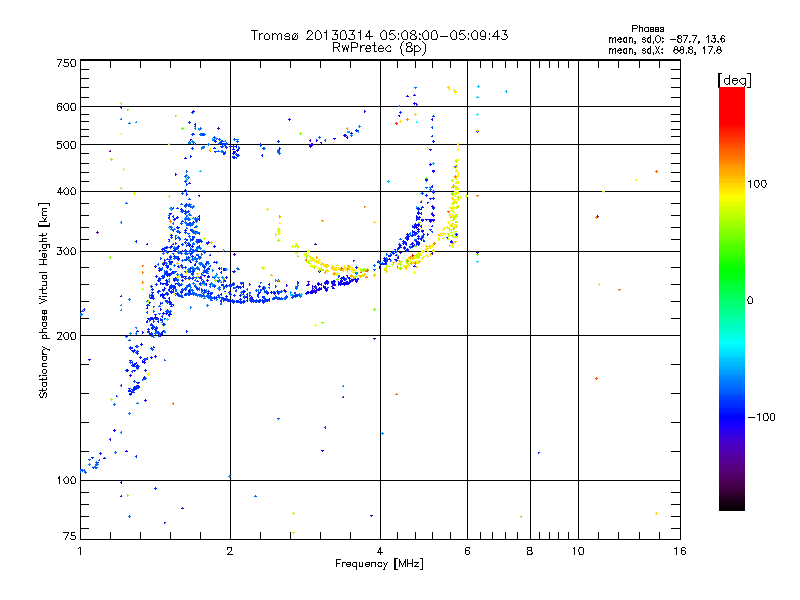Select the "mean, sd,O: -87.7, 13.6" line
This screenshot has width=800, height=600.
(666, 39)
